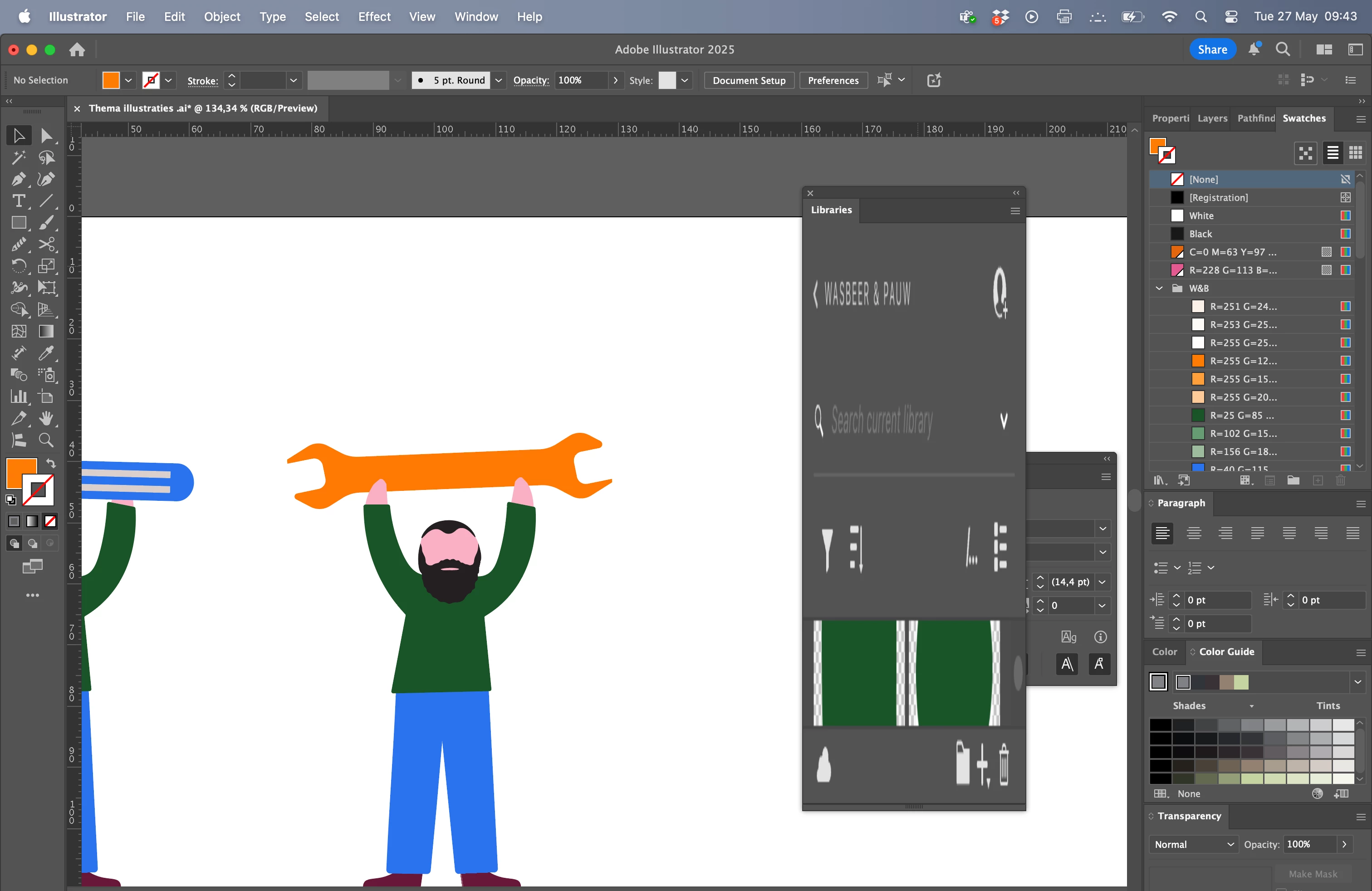1372x891 pixels.
Task: Collapse the W&B swatch group
Action: [1159, 288]
